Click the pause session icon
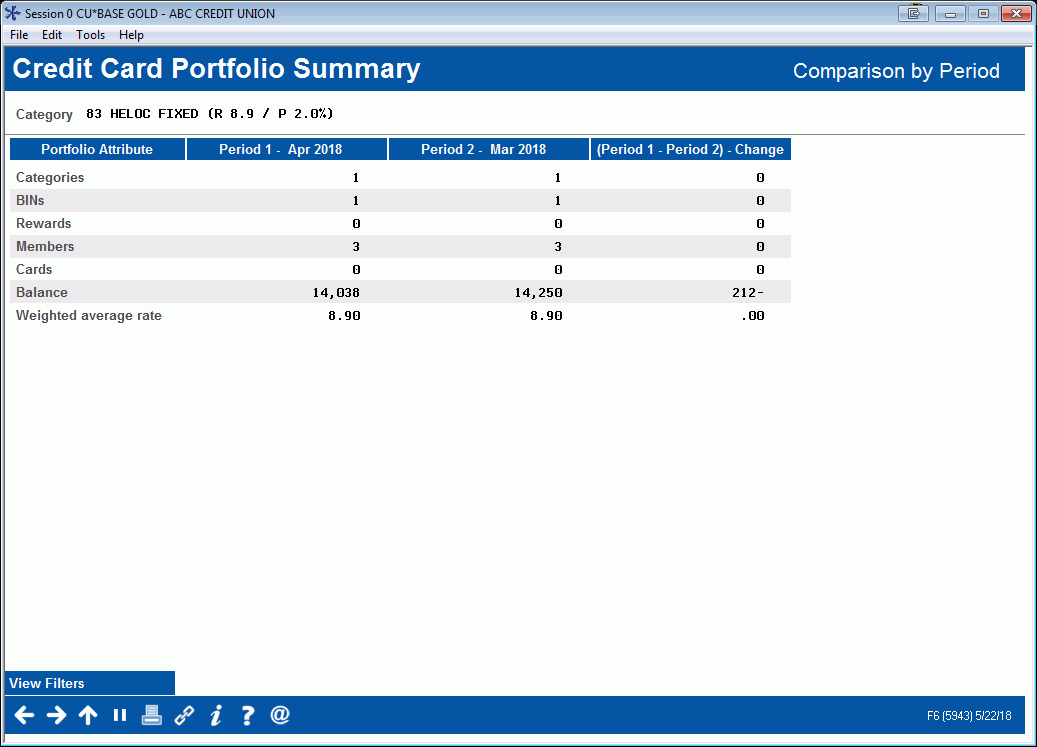Screen dimensions: 1037x747 [119, 715]
